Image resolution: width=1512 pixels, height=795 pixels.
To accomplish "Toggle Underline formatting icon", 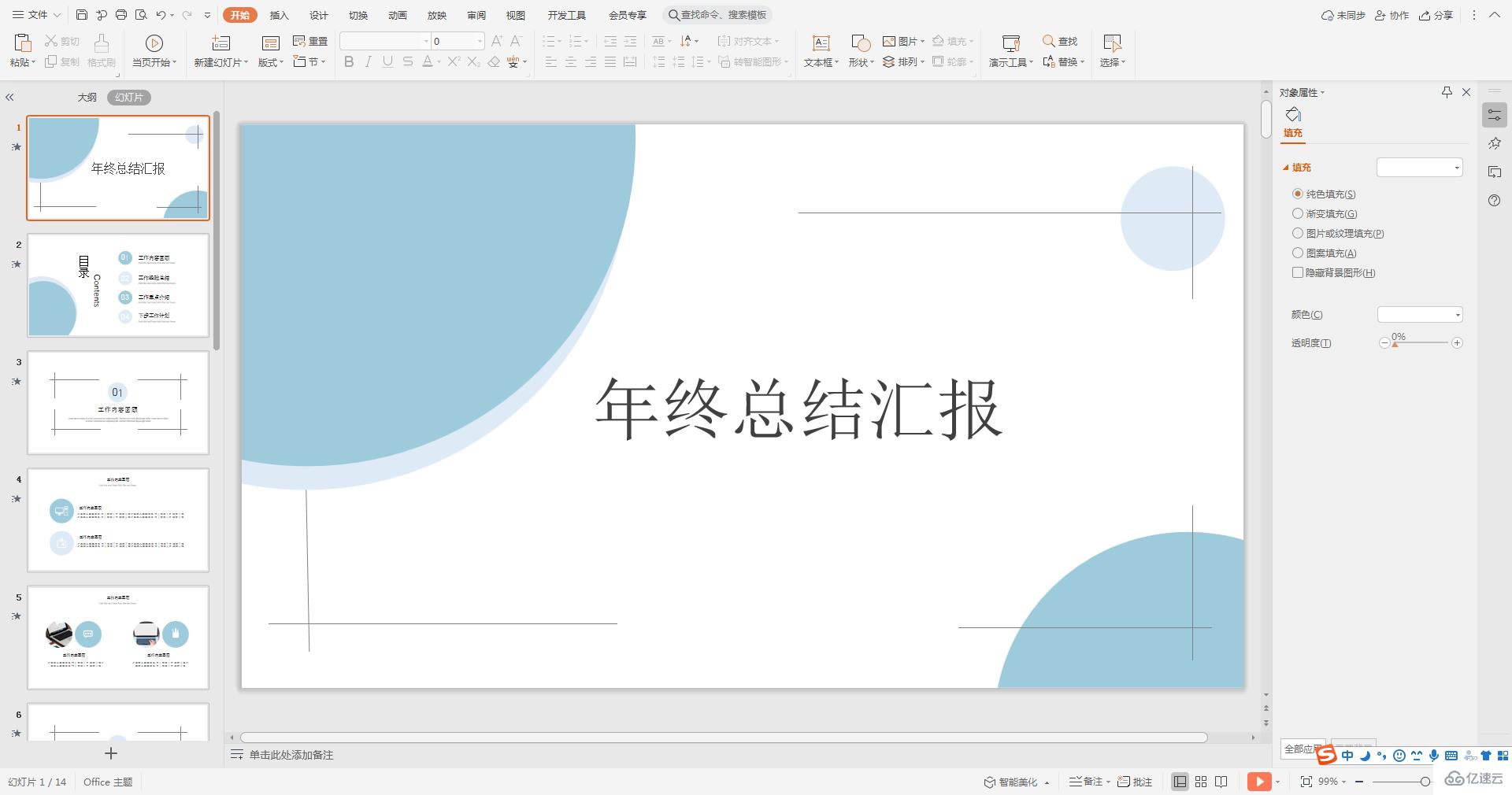I will coord(387,61).
